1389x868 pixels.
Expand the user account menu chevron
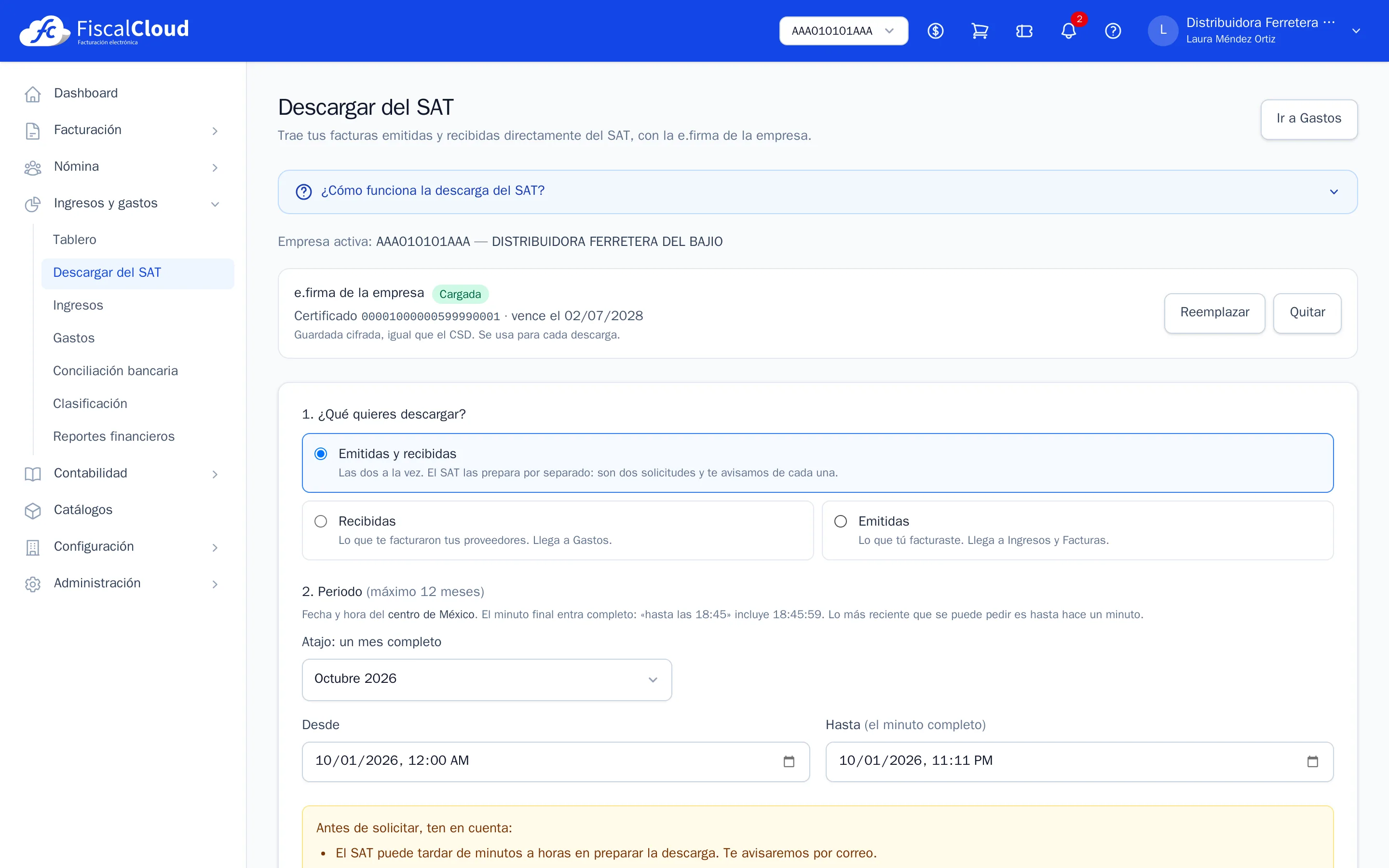click(x=1356, y=31)
